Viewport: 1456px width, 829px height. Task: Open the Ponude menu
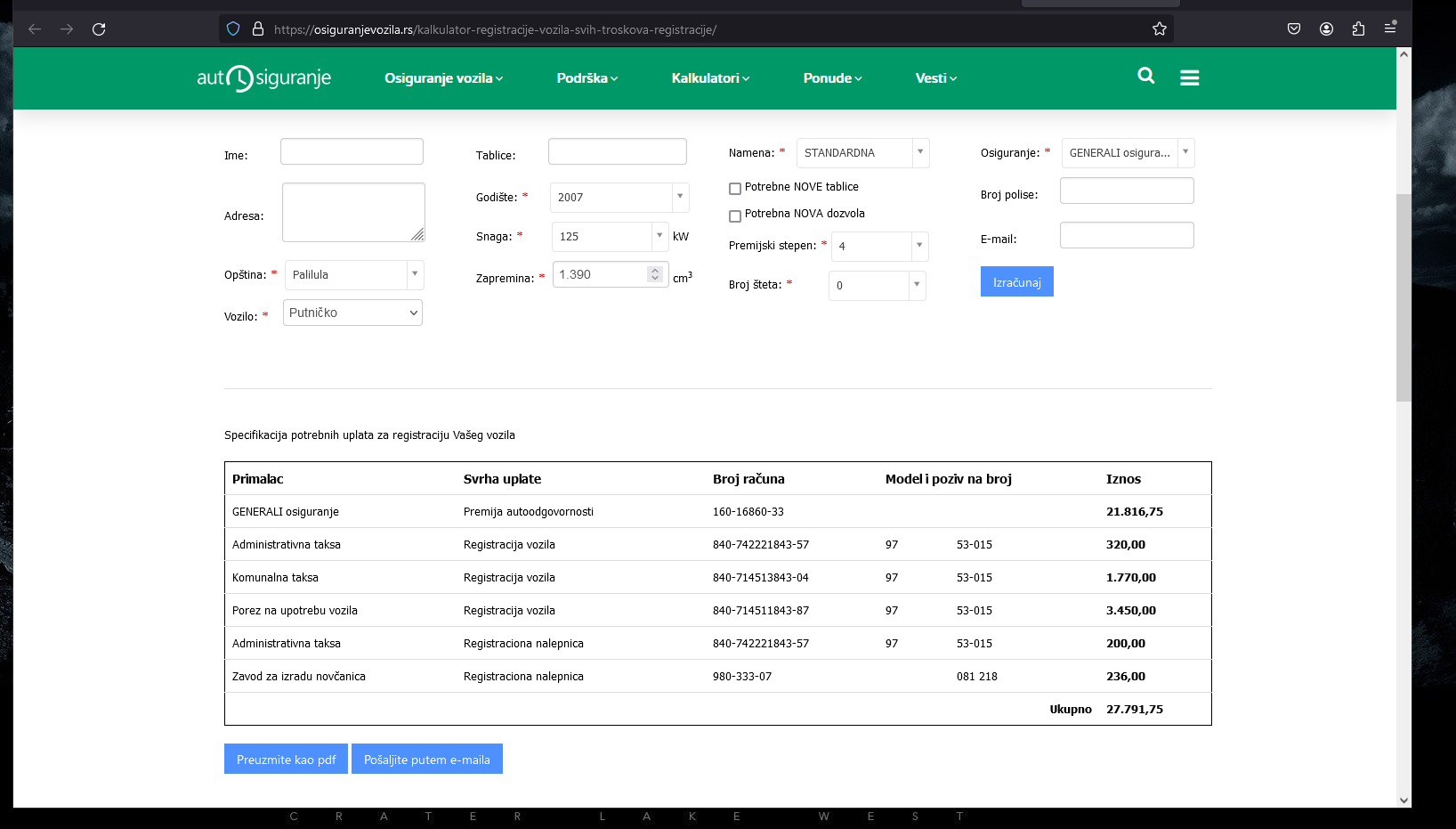click(832, 78)
